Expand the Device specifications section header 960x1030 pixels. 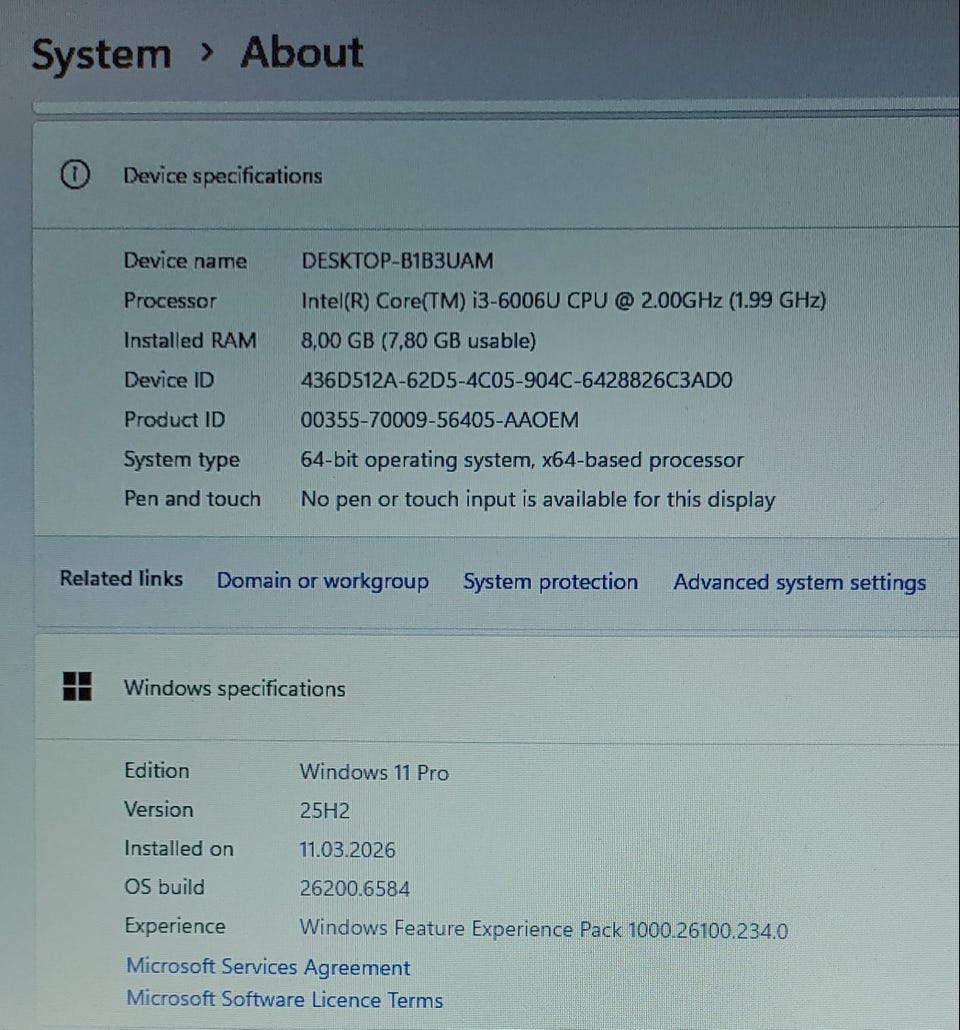tap(496, 175)
